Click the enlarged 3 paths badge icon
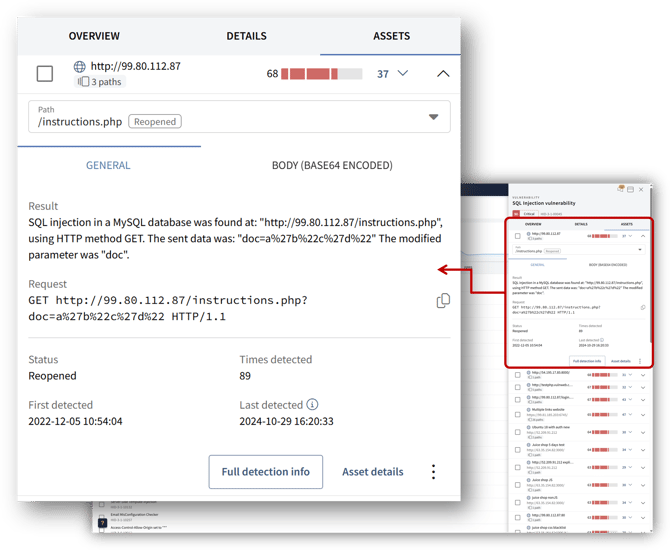 pos(83,82)
